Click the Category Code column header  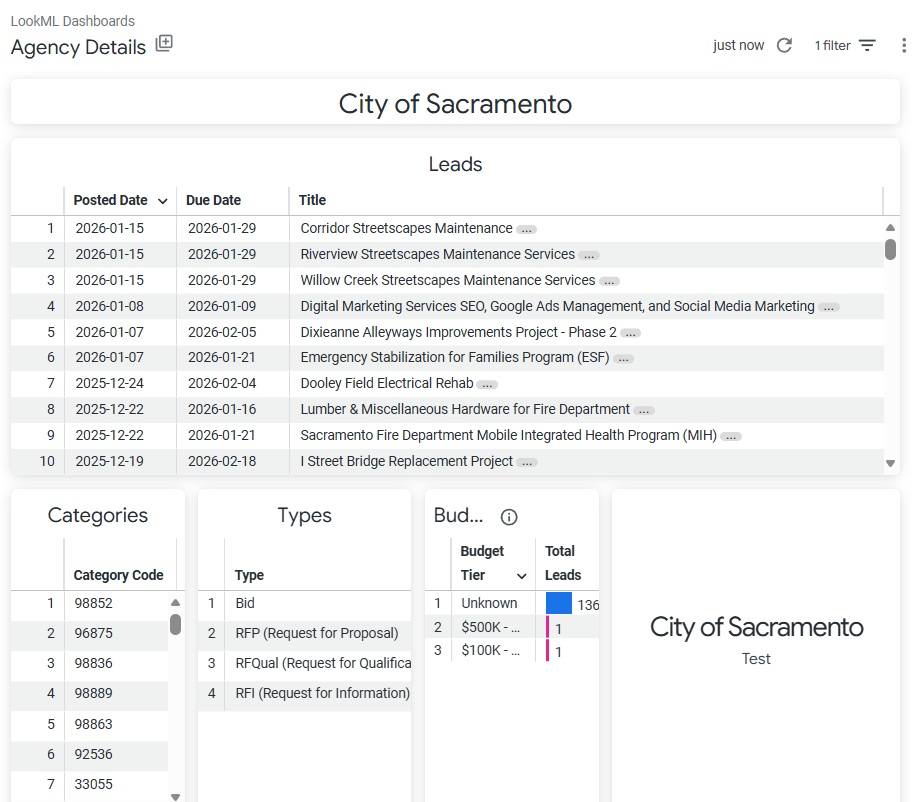pos(118,575)
